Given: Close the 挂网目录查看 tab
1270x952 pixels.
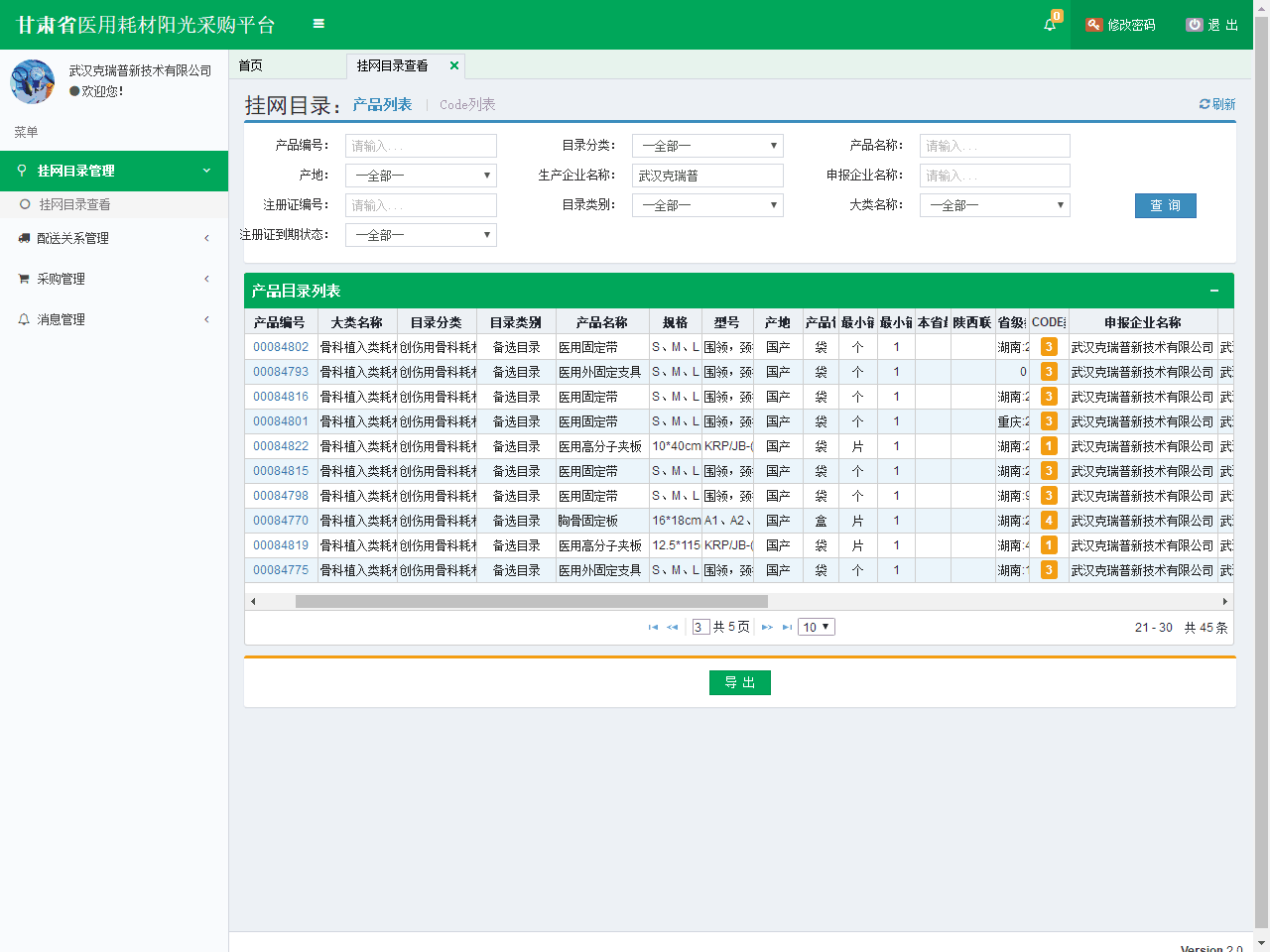Looking at the screenshot, I should (x=454, y=65).
